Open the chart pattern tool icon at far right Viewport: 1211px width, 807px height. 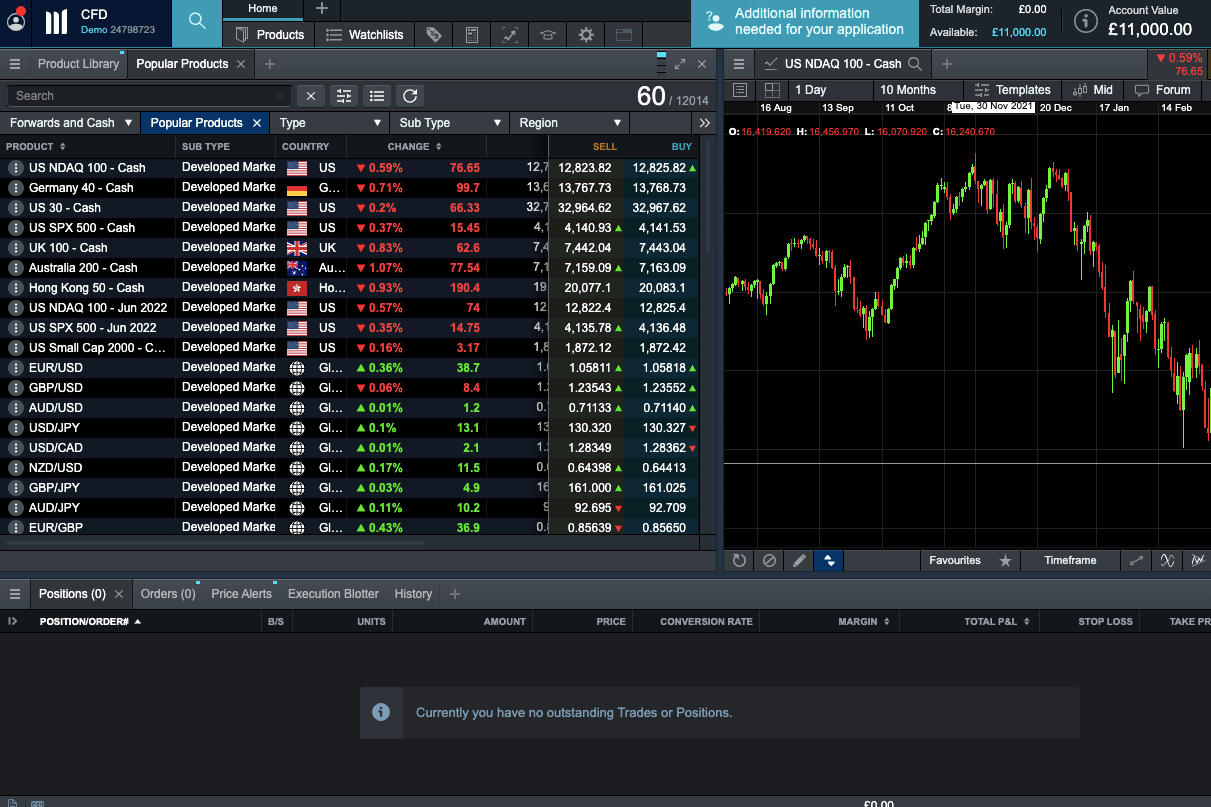tap(1197, 560)
